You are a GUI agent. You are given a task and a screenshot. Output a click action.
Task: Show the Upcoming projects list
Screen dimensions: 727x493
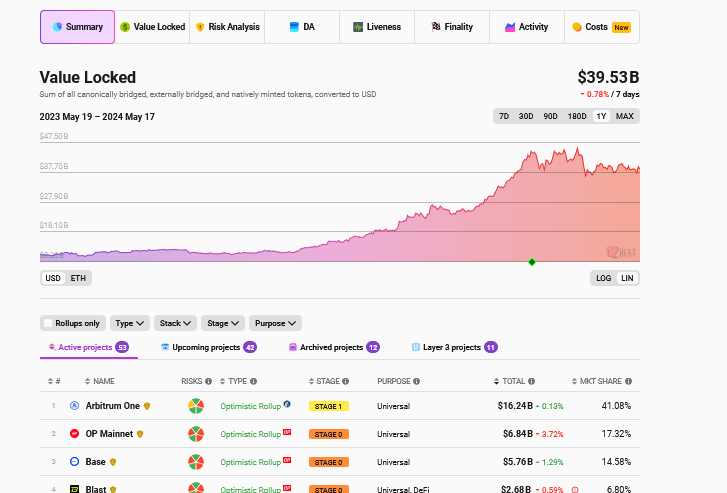209,347
